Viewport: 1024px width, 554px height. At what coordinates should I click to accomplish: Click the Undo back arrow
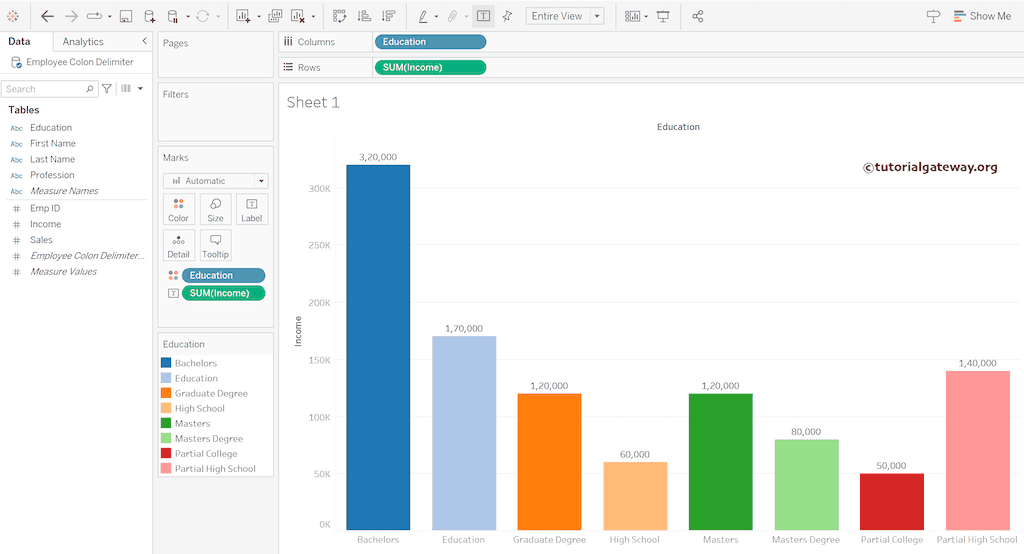coord(47,16)
